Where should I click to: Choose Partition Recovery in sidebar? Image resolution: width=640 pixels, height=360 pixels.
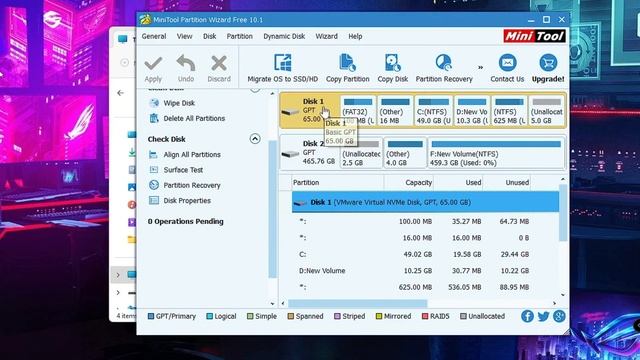192,185
